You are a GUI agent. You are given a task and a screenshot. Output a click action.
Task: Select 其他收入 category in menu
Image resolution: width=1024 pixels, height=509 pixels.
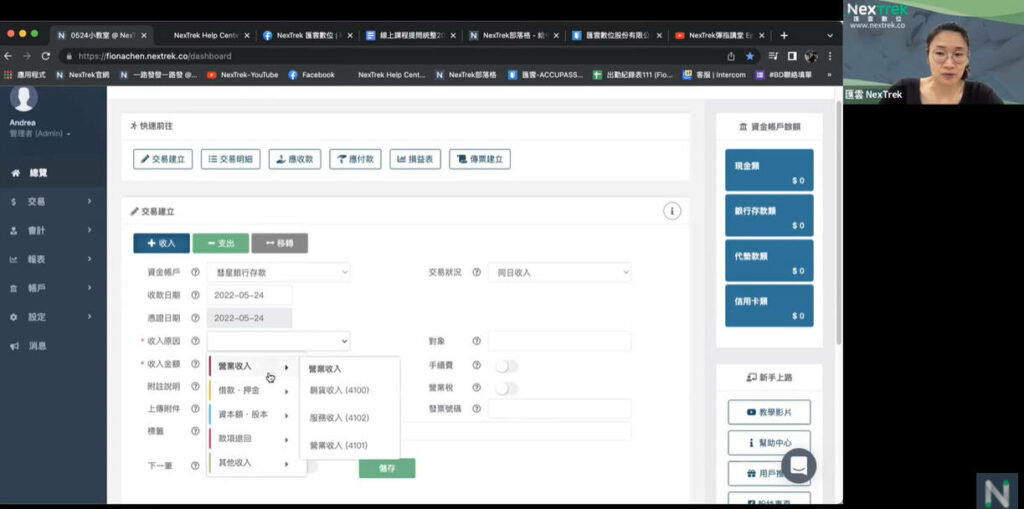253,463
